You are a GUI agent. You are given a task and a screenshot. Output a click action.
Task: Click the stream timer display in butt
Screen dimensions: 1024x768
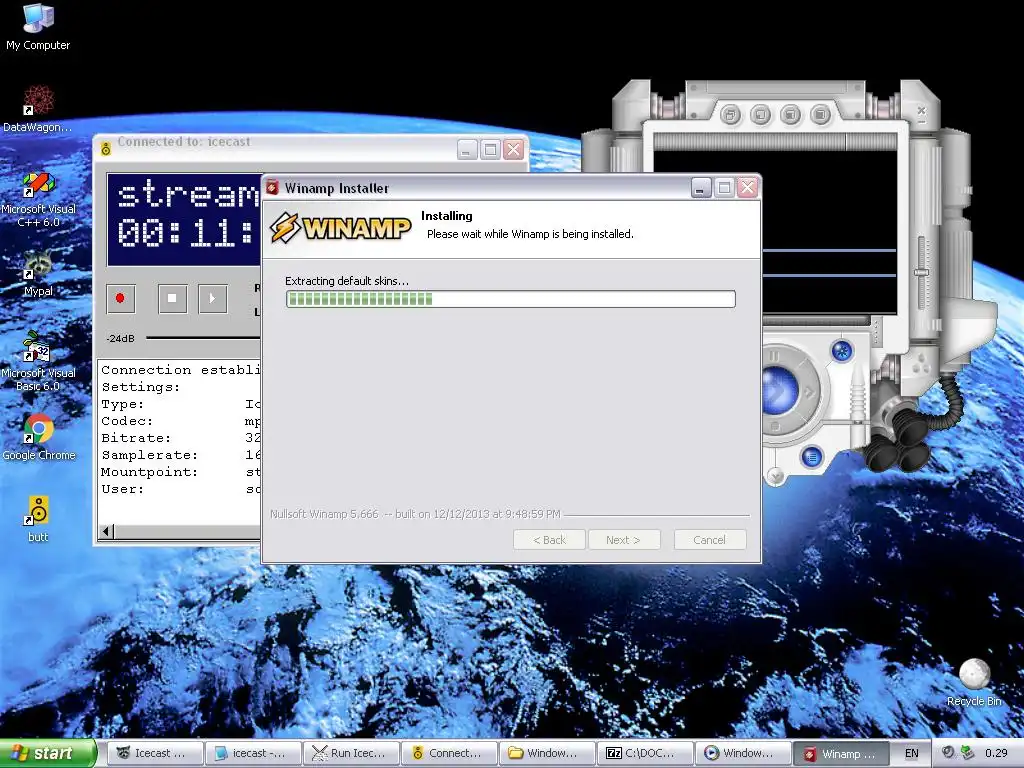184,219
